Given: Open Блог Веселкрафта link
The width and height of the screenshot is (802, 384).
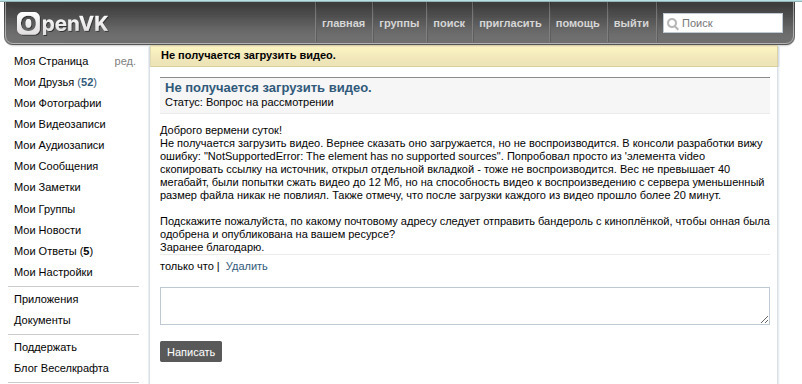Looking at the screenshot, I should point(61,368).
